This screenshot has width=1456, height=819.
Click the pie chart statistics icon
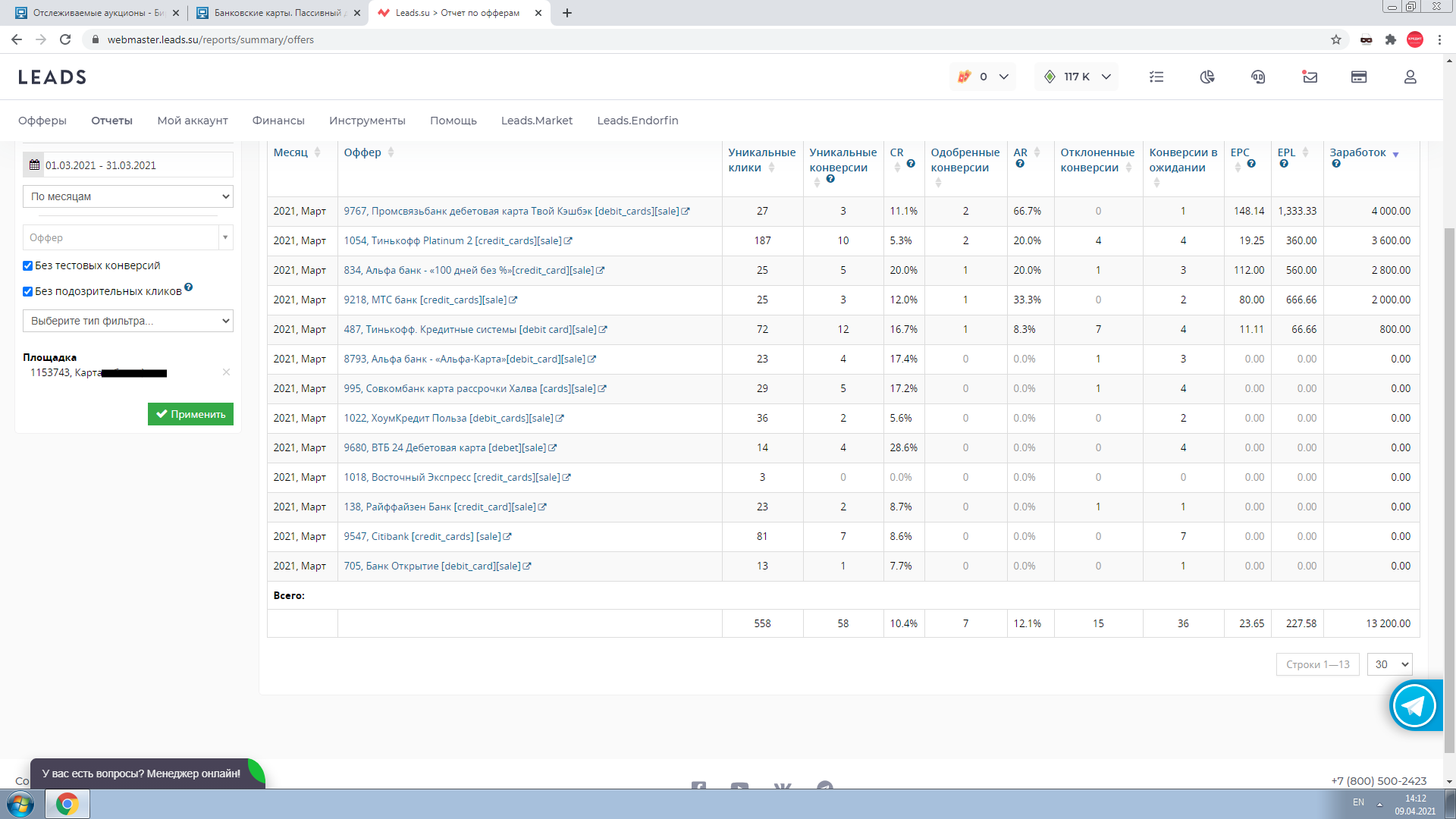1207,77
